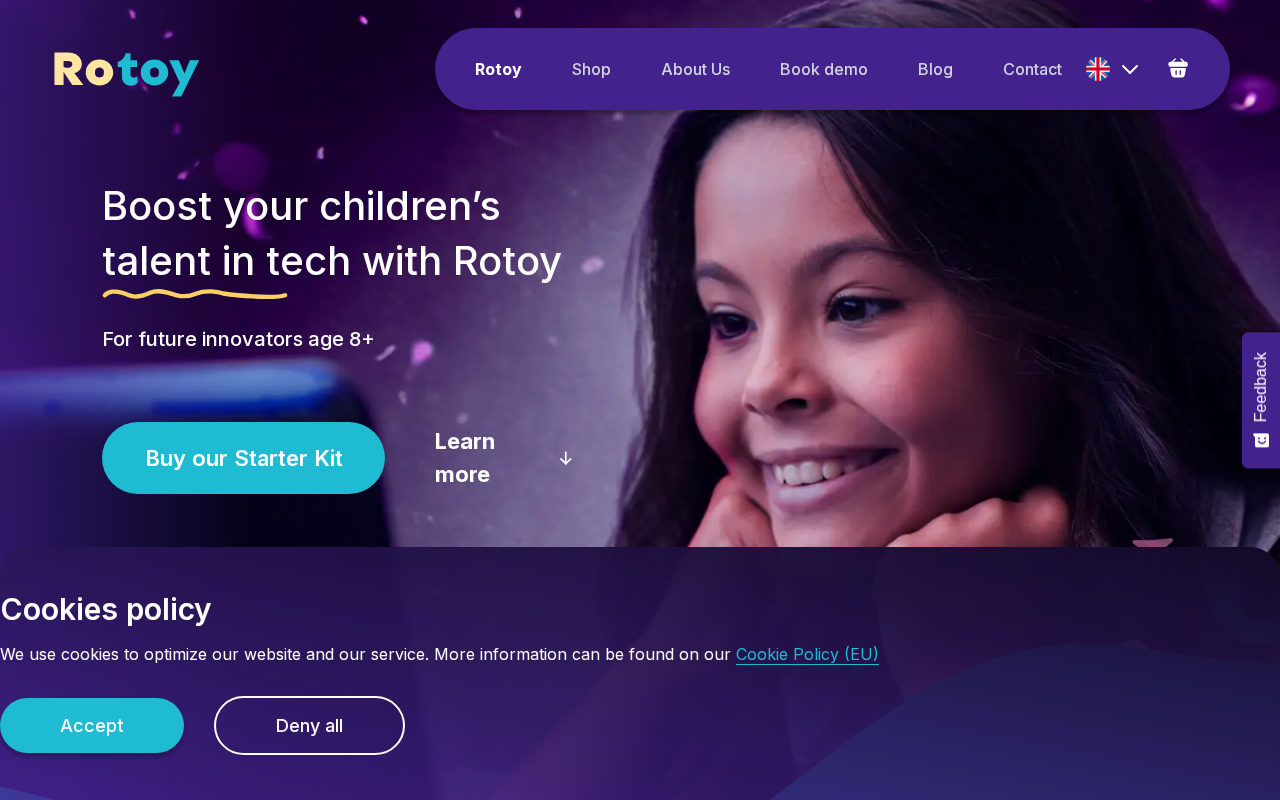The height and width of the screenshot is (800, 1280).
Task: Open the Contact page
Action: pos(1032,69)
